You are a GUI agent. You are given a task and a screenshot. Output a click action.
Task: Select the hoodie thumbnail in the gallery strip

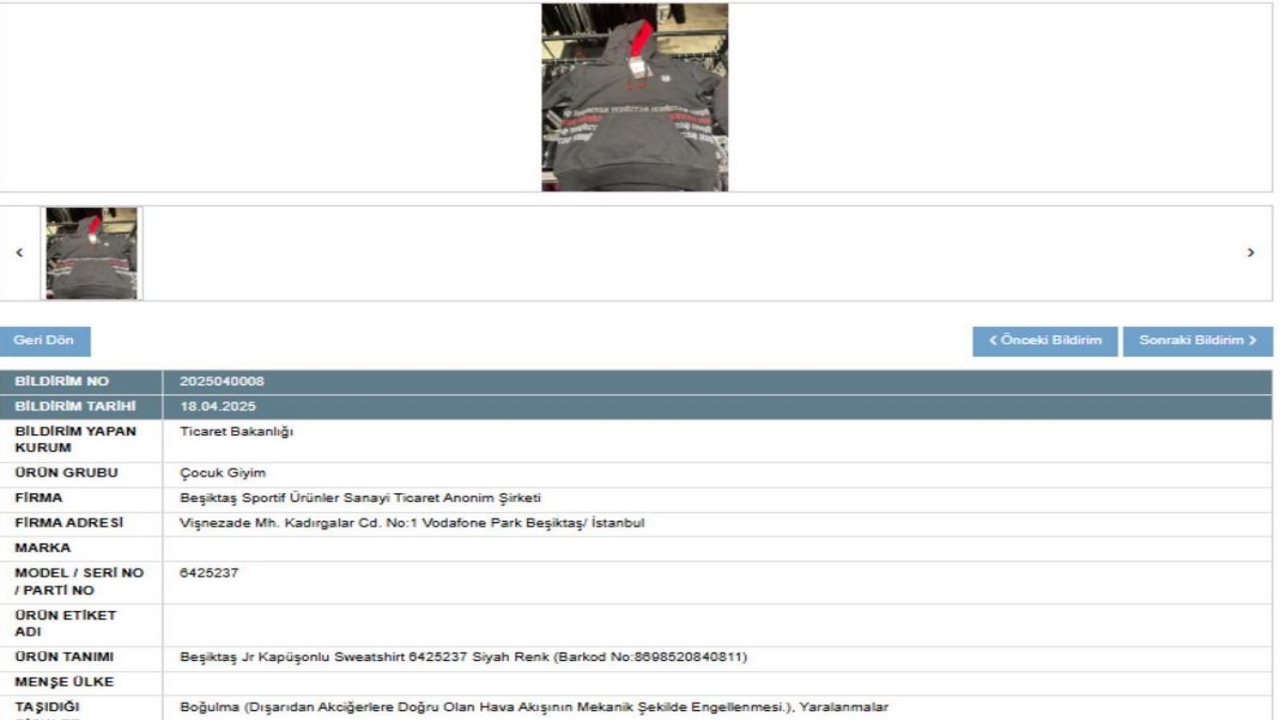click(92, 253)
